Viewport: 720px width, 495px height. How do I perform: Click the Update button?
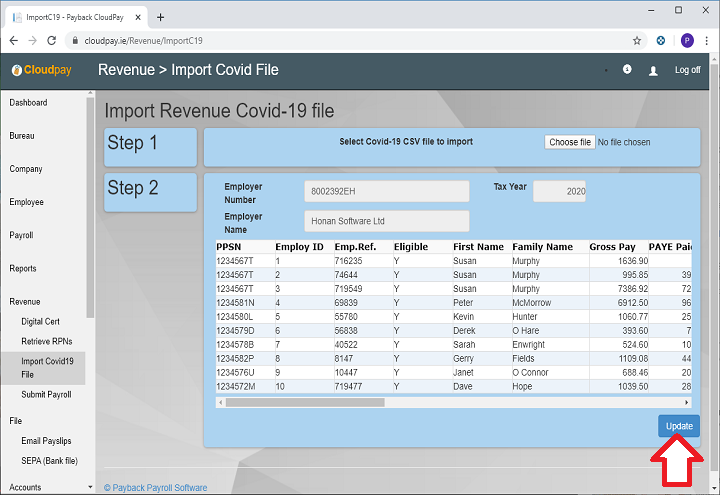[679, 426]
